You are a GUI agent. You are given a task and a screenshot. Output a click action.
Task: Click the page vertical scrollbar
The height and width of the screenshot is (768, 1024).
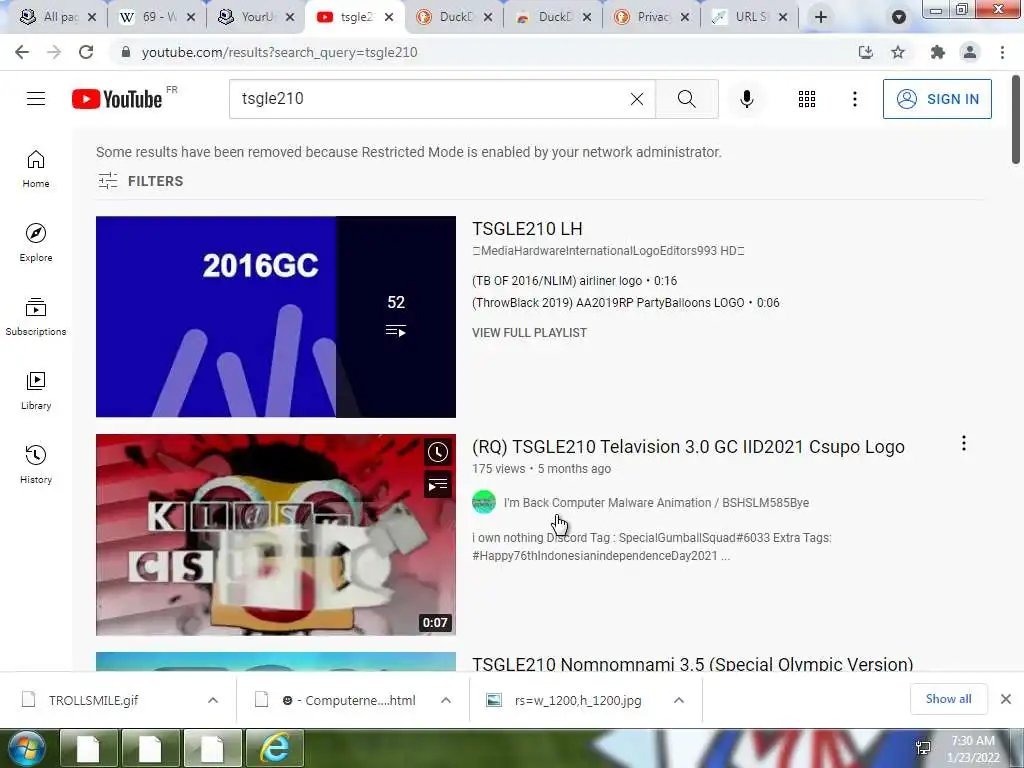pos(1016,121)
